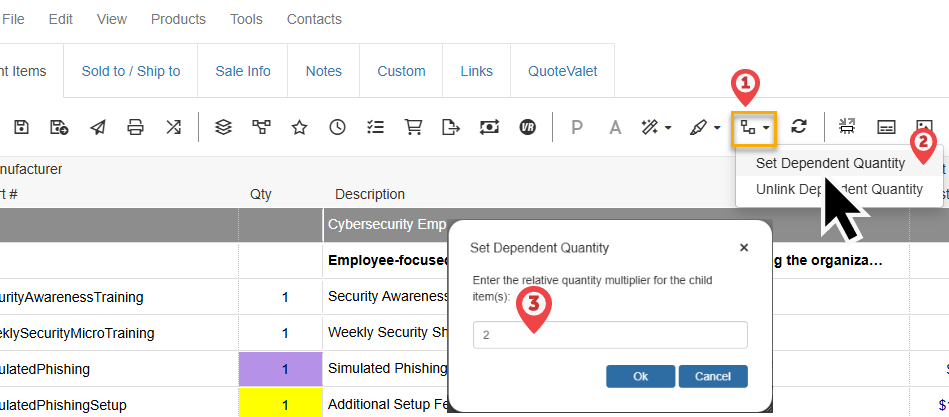The image size is (949, 417).
Task: Click the SecurityAwarenessTraining part number cell
Action: (119, 297)
